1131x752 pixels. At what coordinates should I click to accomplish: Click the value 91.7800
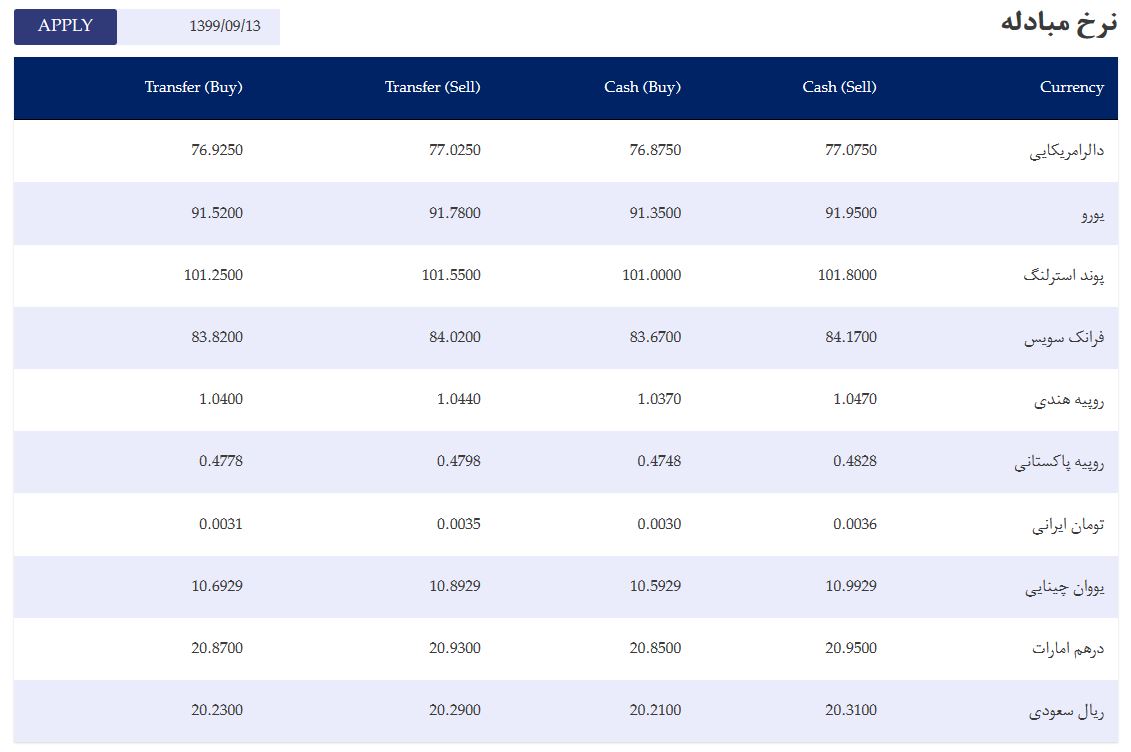point(454,213)
